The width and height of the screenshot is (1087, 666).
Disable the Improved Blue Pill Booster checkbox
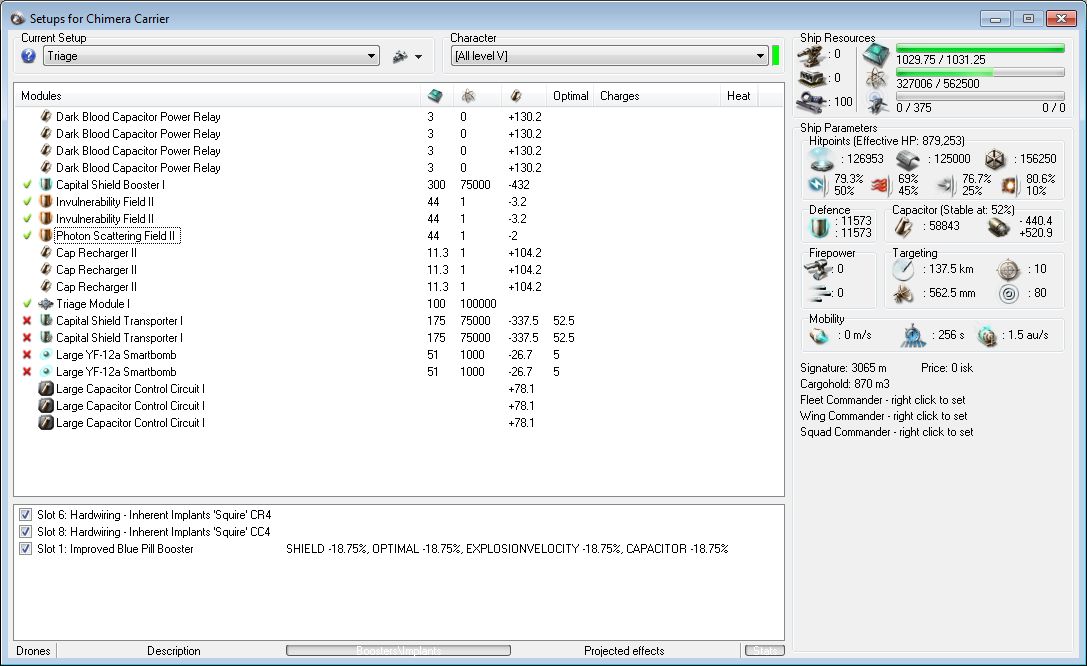[x=26, y=549]
